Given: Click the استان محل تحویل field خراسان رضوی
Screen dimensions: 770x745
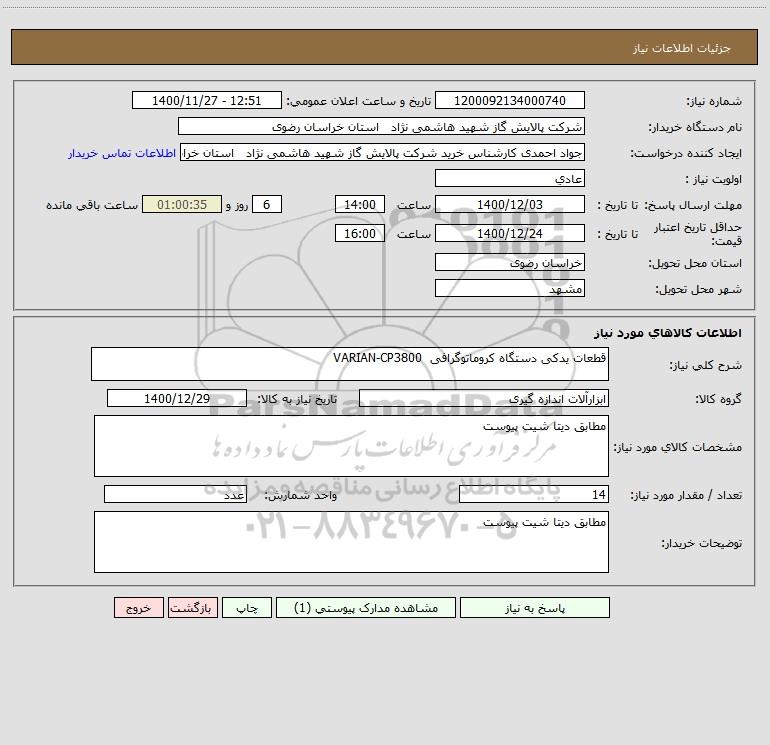Looking at the screenshot, I should point(510,262).
